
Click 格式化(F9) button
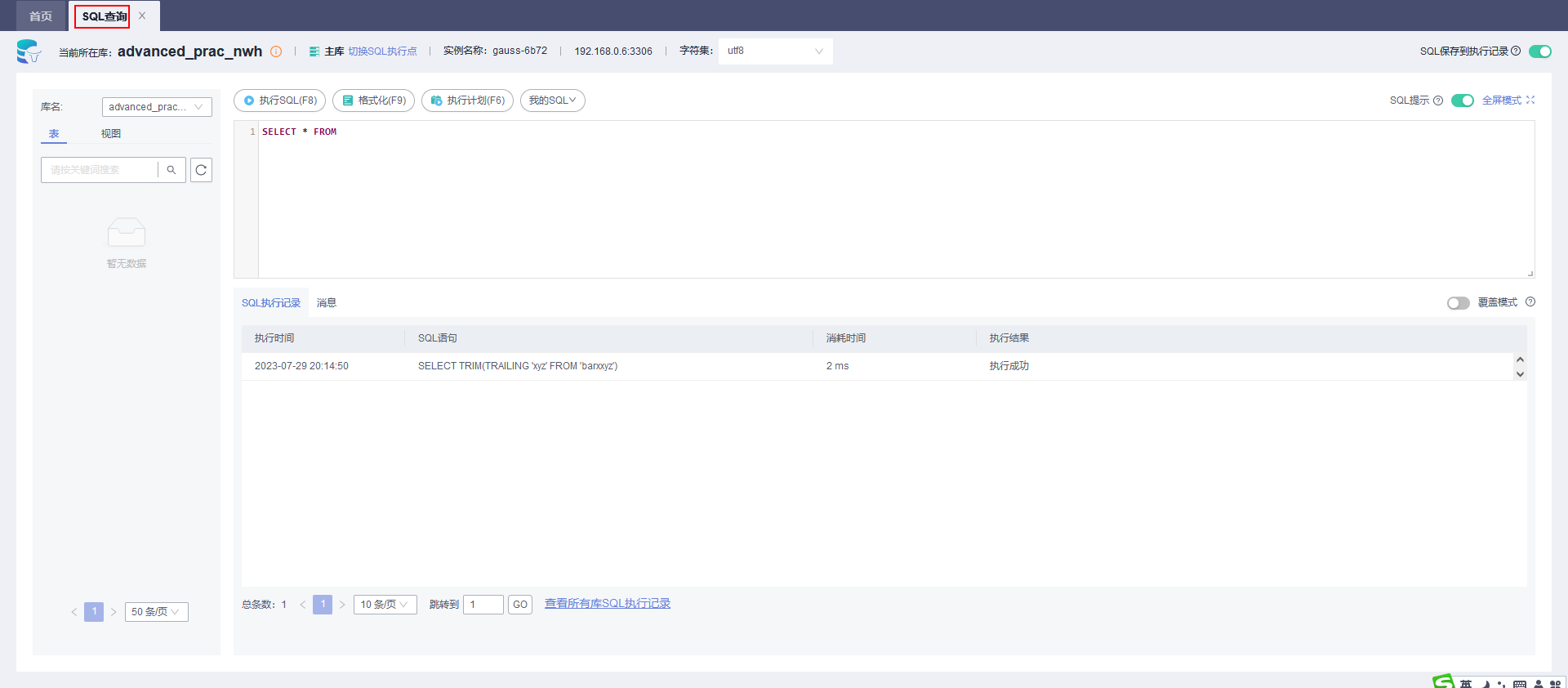374,101
